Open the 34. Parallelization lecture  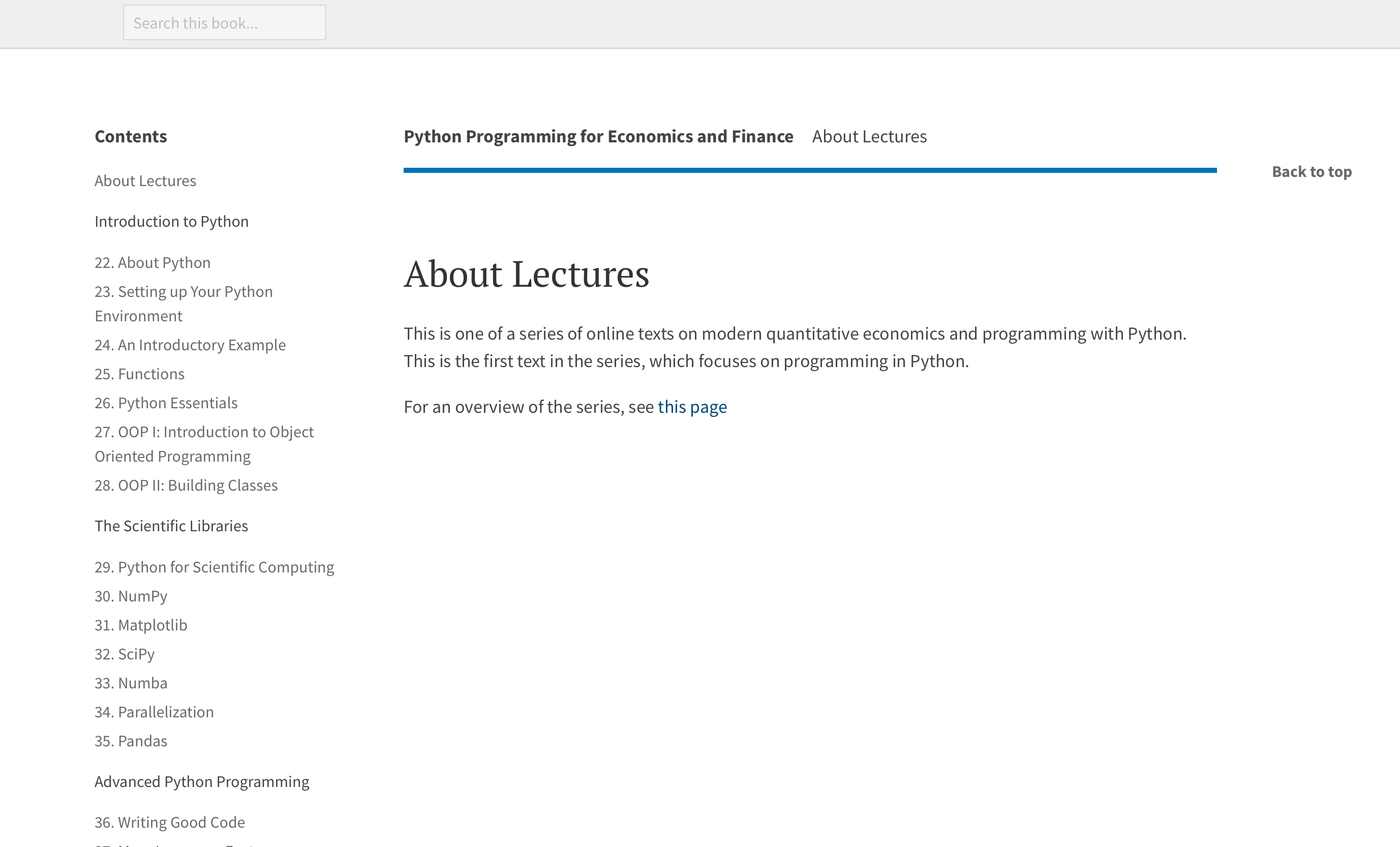[154, 712]
